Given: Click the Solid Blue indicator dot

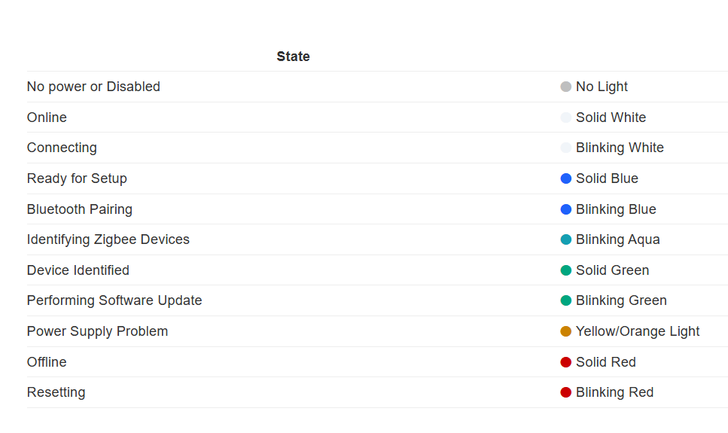Looking at the screenshot, I should coord(566,179).
